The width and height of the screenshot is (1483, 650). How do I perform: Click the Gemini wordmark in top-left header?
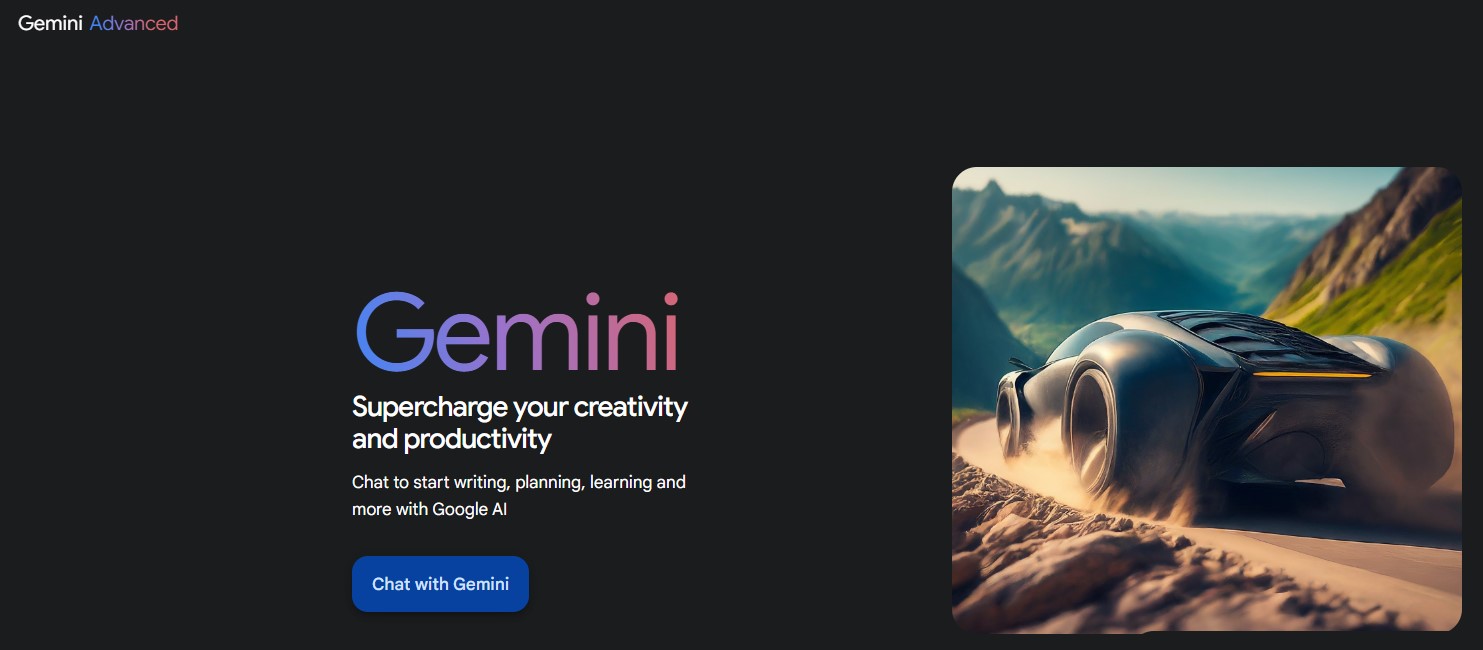[50, 23]
